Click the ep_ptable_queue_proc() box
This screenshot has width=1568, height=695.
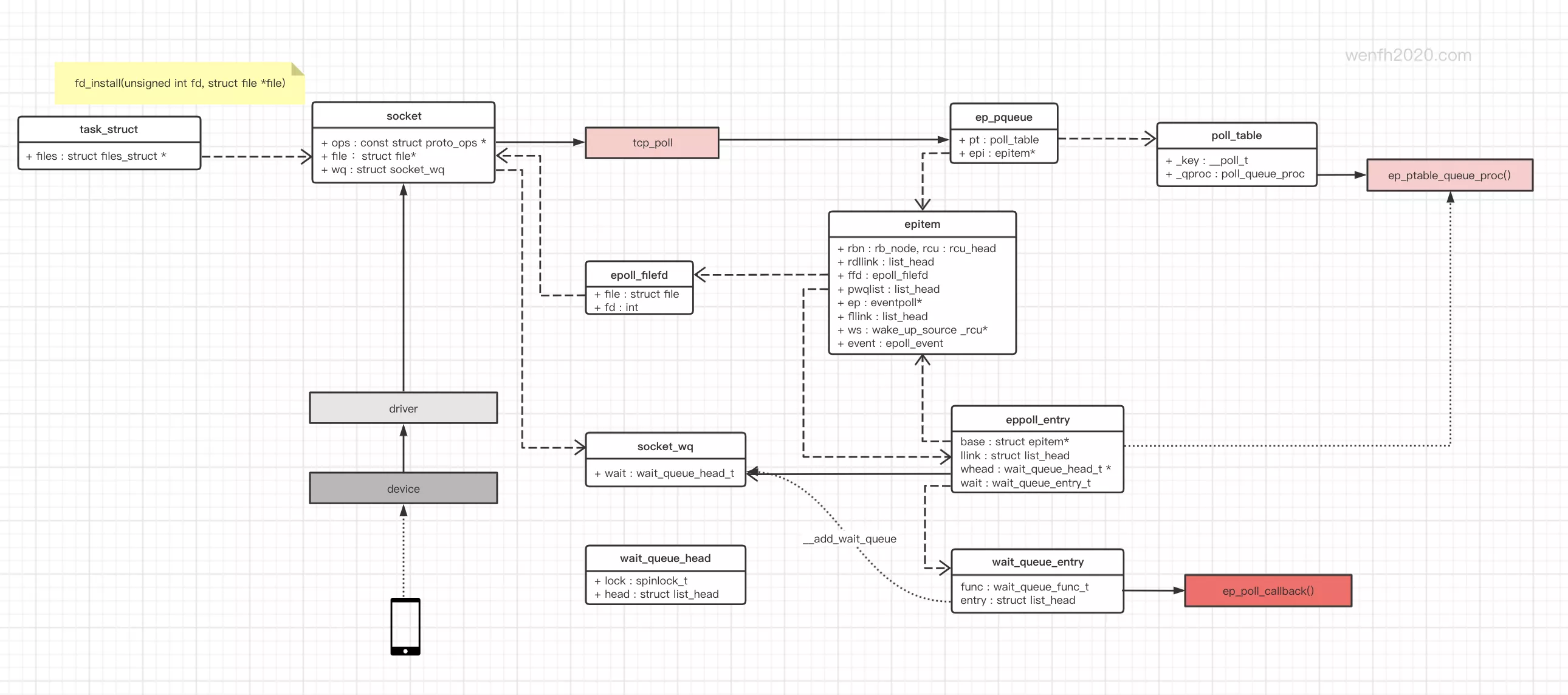1449,176
